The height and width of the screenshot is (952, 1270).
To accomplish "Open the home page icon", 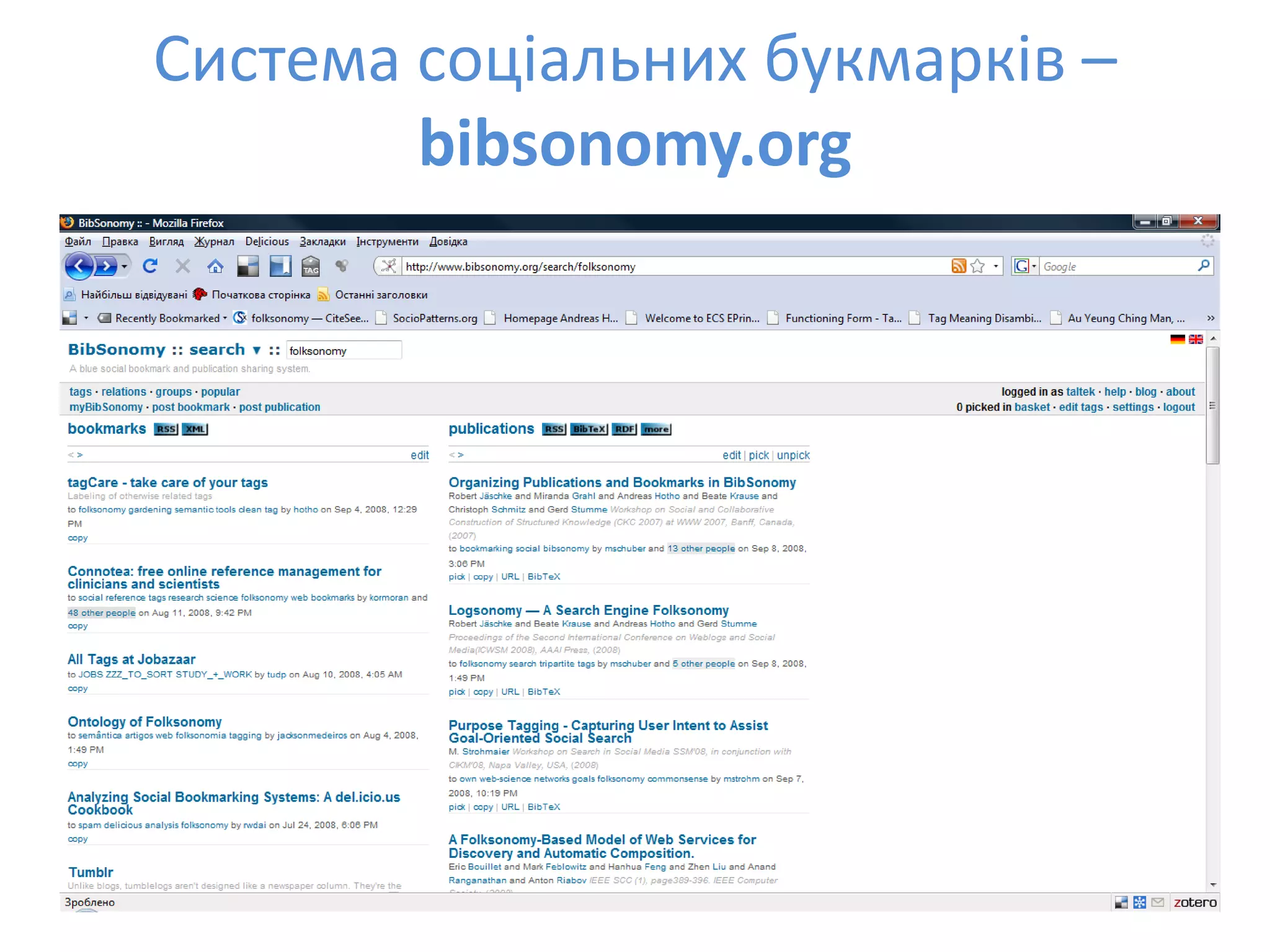I will click(x=215, y=267).
